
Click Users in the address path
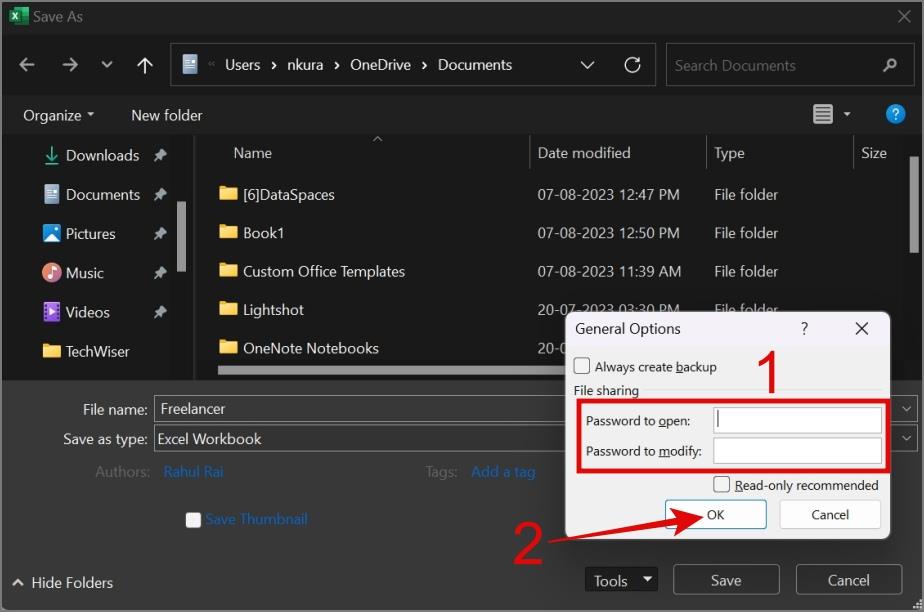(242, 65)
